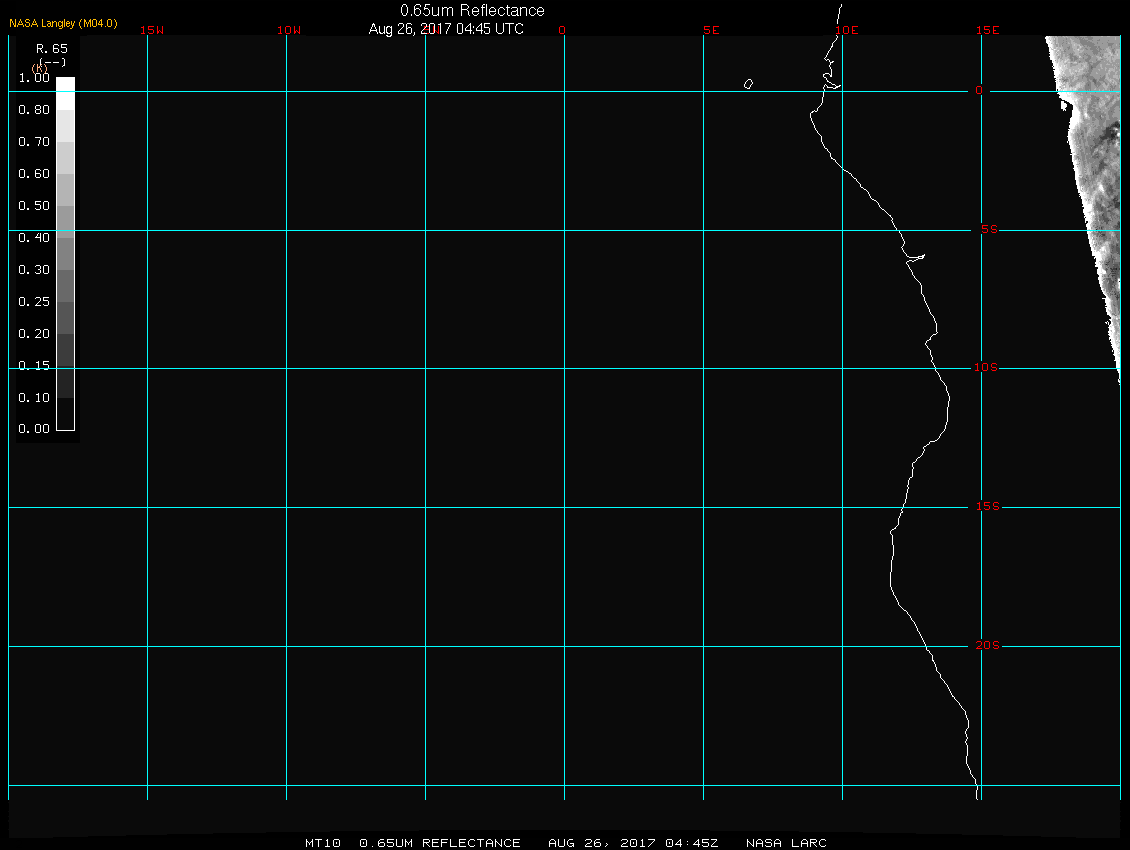The height and width of the screenshot is (850, 1130).
Task: Click the small island outline near the equator
Action: (x=748, y=84)
